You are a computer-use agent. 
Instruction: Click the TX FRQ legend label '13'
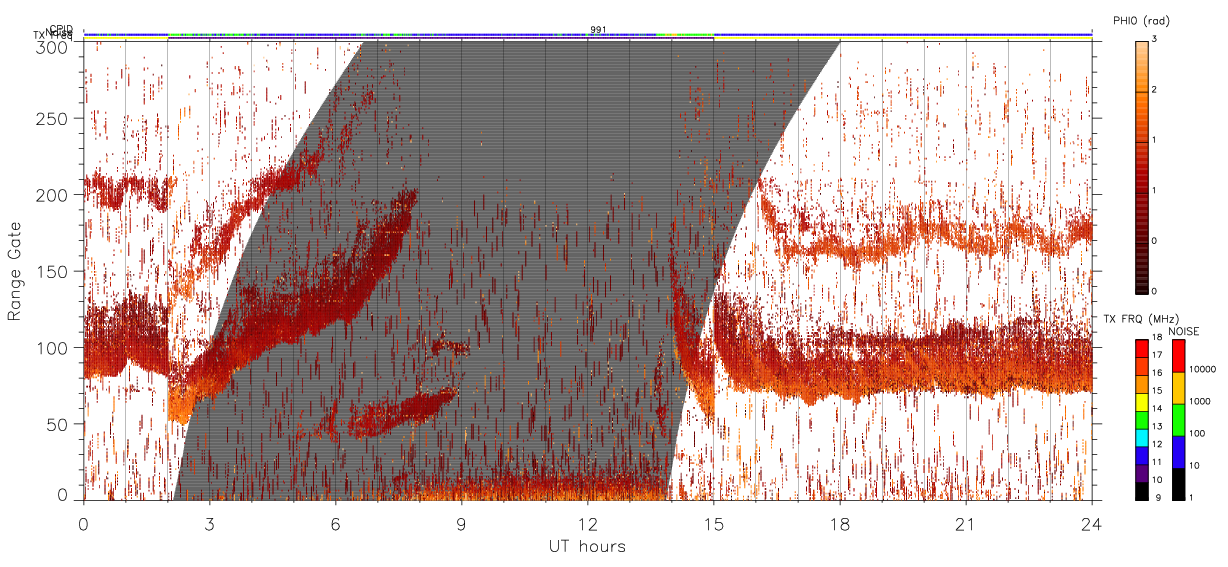[x=1157, y=427]
